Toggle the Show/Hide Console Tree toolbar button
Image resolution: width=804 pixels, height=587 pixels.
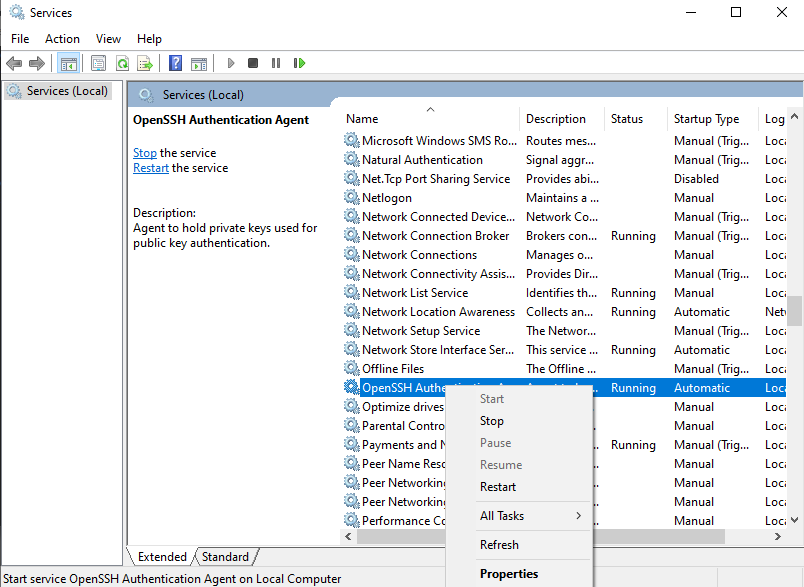point(69,64)
